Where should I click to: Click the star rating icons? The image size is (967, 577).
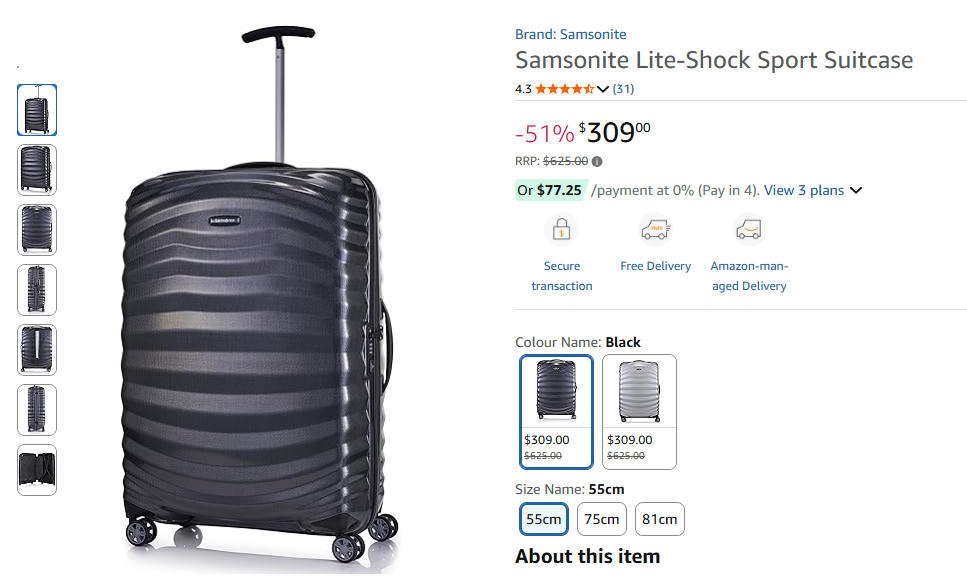point(564,89)
